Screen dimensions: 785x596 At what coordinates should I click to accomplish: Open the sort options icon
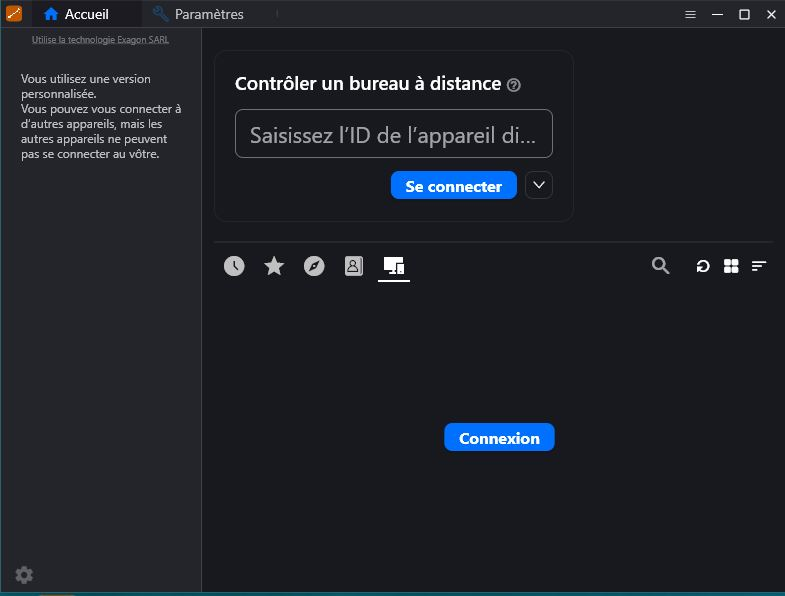(x=759, y=266)
